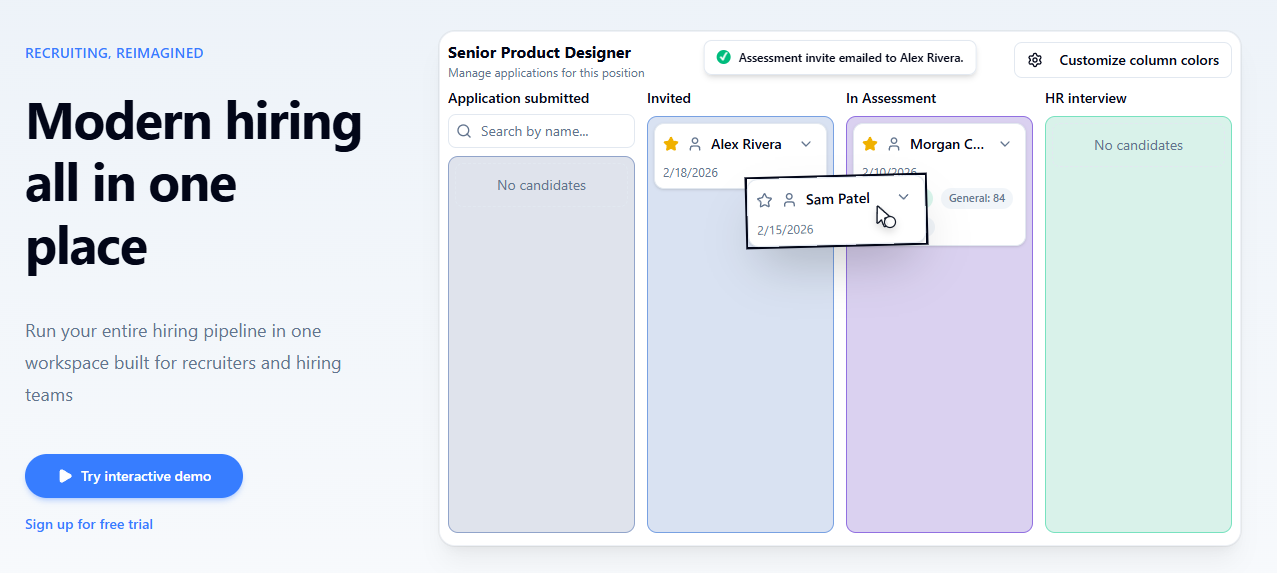Viewport: 1277px width, 573px height.
Task: Click the person icon beside Alex Rivera
Action: pos(695,144)
